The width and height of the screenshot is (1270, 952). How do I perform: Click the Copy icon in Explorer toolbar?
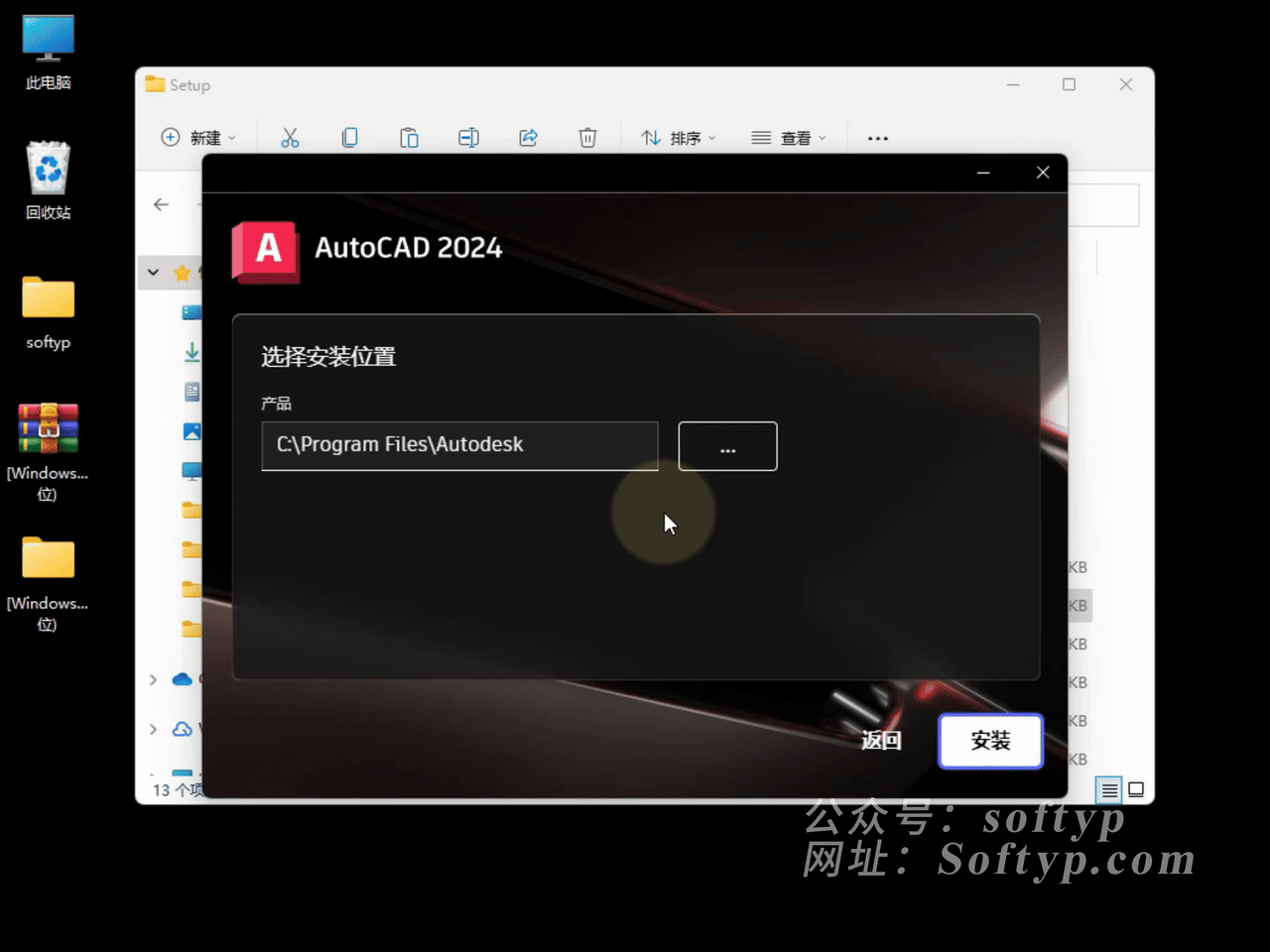point(349,138)
